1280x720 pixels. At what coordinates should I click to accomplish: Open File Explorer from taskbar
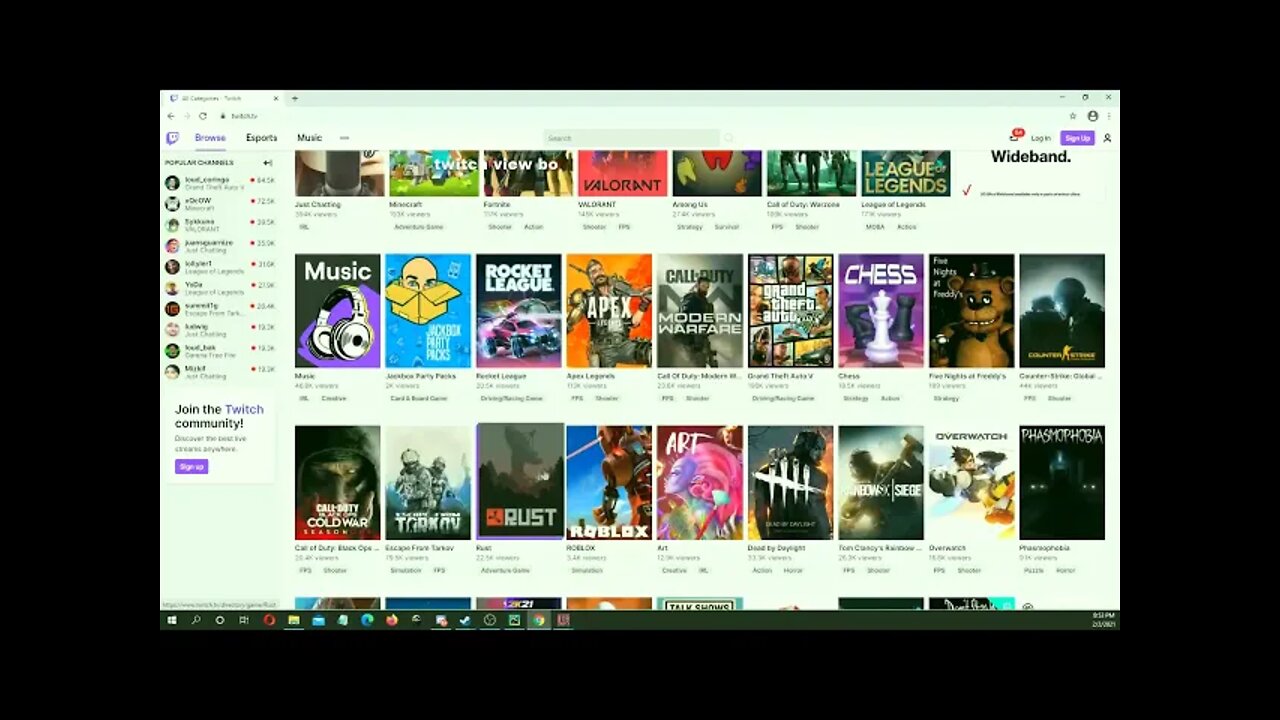click(x=294, y=620)
